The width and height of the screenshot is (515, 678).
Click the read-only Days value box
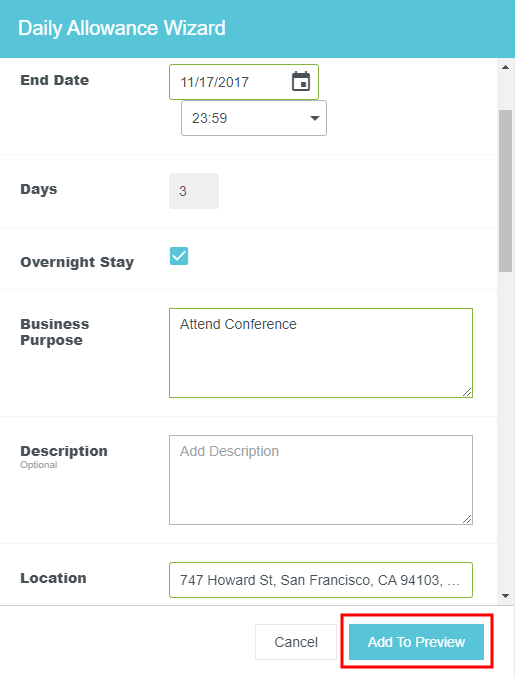point(194,191)
